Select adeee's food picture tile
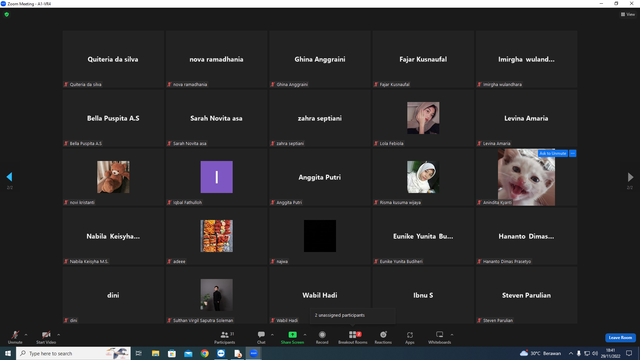640x360 pixels. [216, 236]
